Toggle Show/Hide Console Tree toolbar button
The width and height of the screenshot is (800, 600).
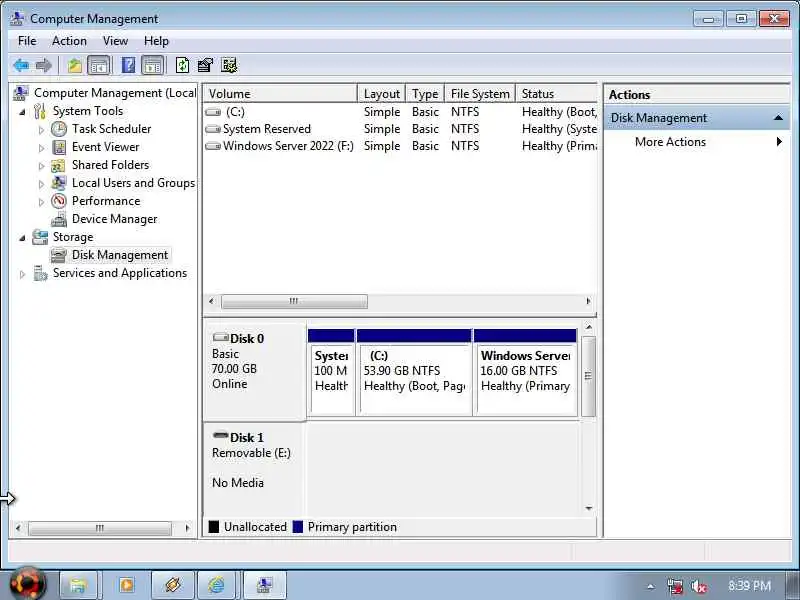point(98,65)
